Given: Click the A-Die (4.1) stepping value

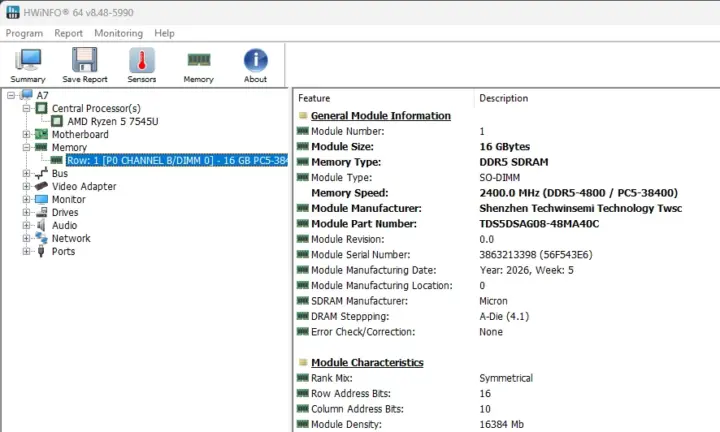Looking at the screenshot, I should pyautogui.click(x=504, y=316).
